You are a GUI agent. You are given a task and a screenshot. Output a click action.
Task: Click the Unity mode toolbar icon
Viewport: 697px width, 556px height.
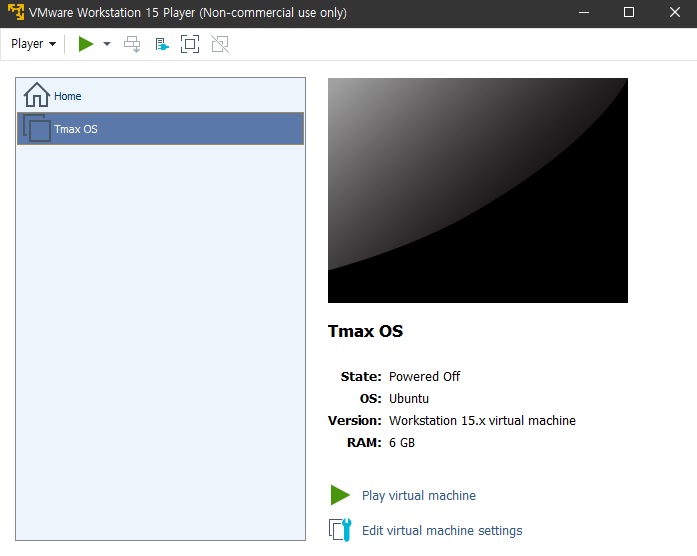220,44
